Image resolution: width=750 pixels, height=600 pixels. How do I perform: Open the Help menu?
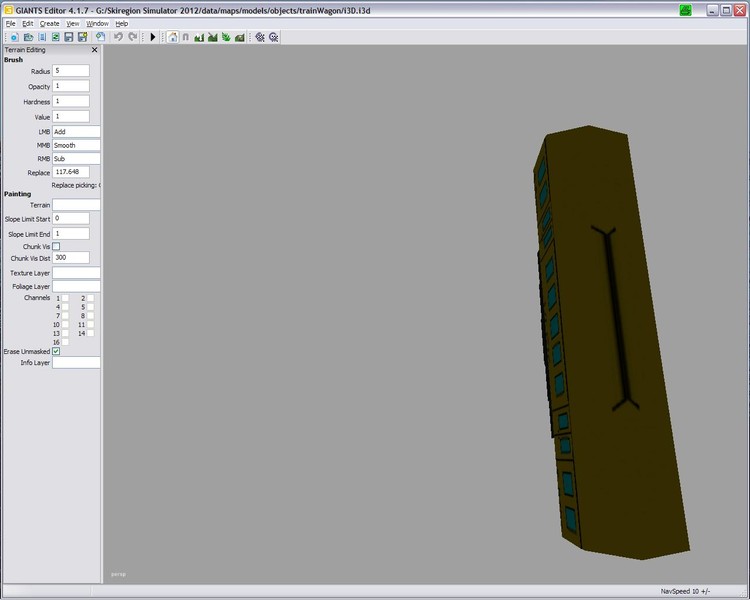tap(121, 23)
